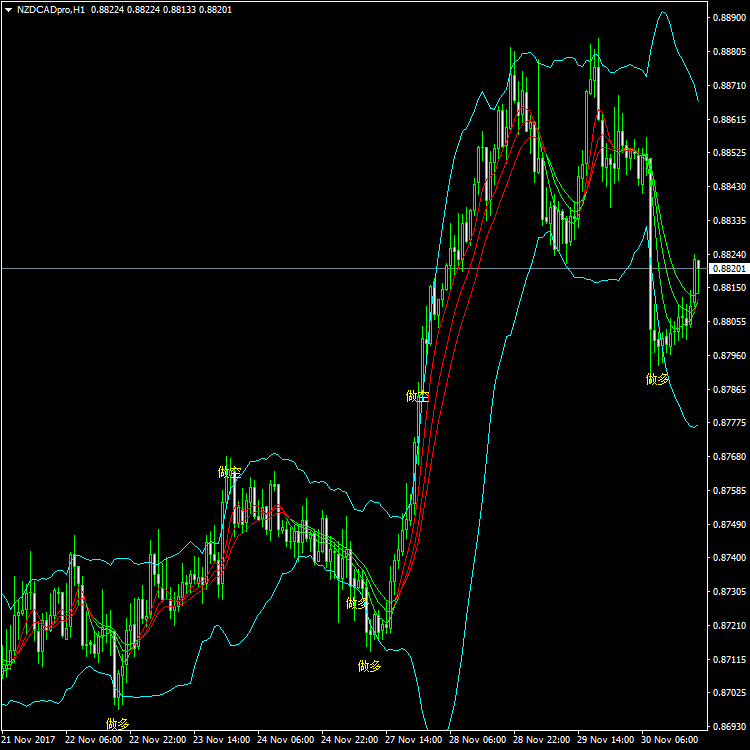Click the 0.87210 price axis label
Screen dimensions: 750x750
729,625
